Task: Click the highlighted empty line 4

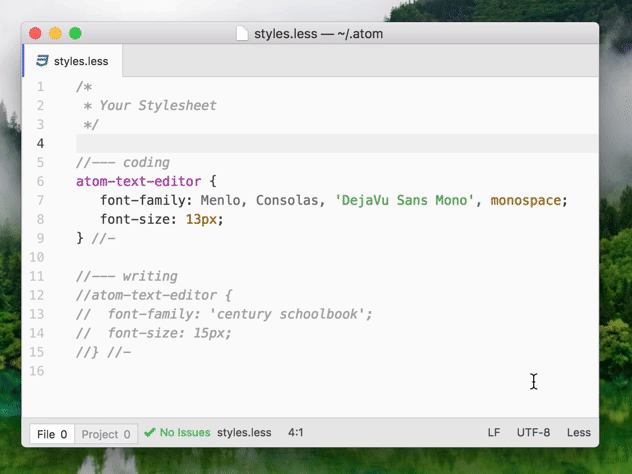Action: pos(337,143)
